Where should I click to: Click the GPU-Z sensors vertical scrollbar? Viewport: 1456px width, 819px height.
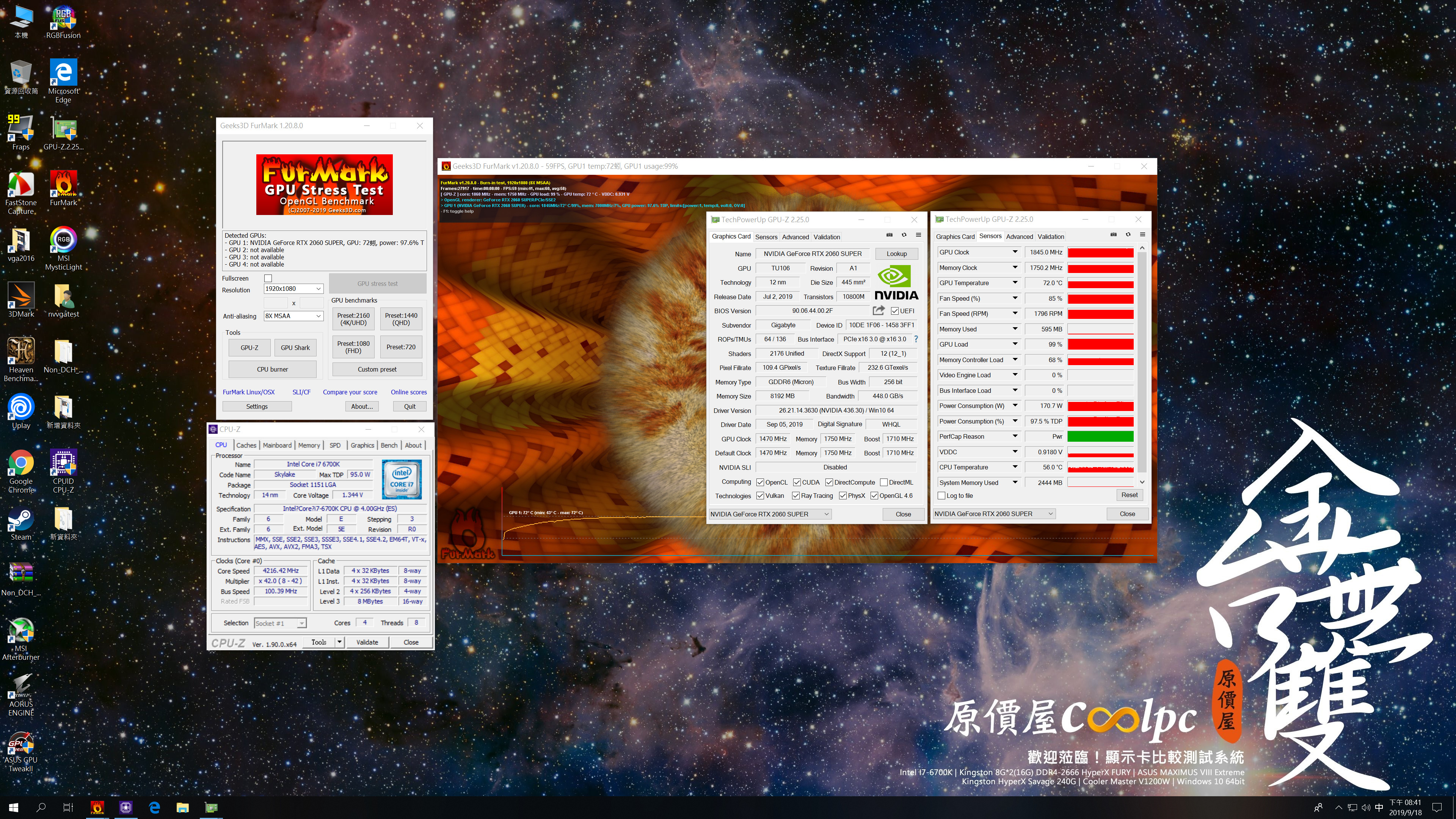tap(1142, 362)
